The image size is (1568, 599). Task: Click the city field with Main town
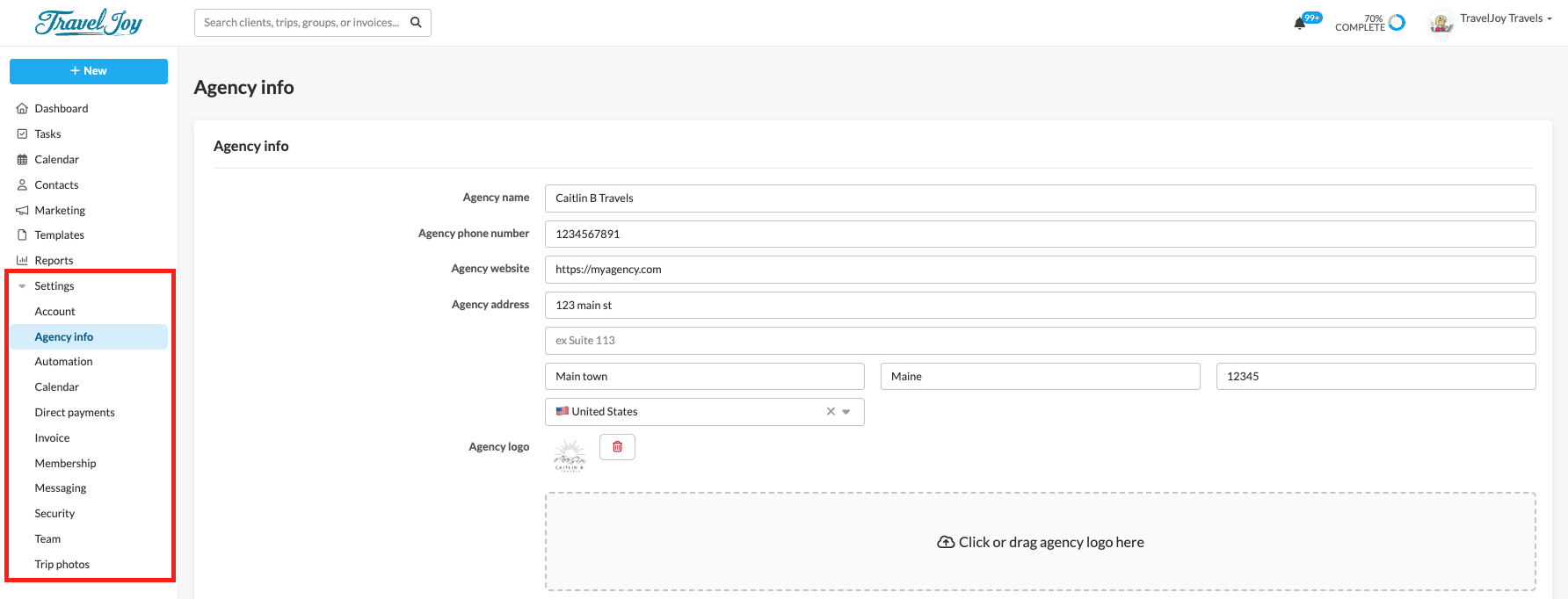(x=705, y=377)
